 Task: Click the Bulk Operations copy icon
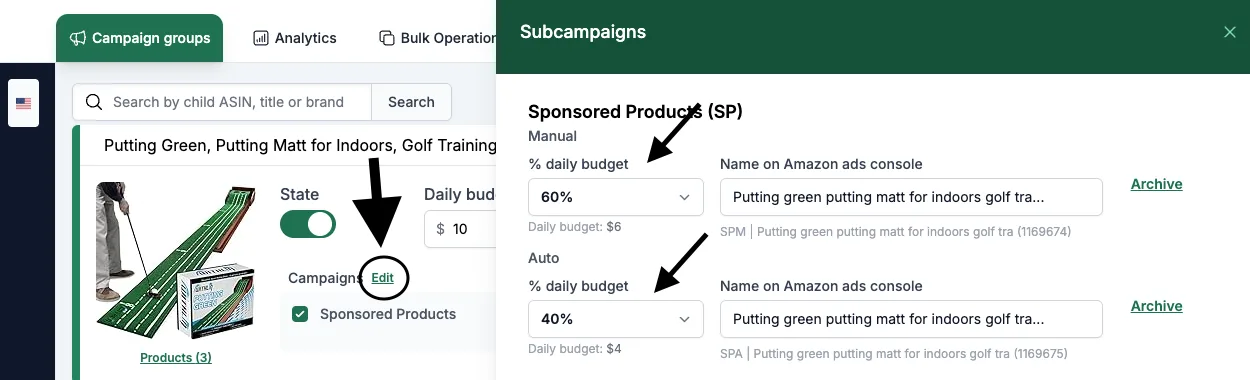386,38
